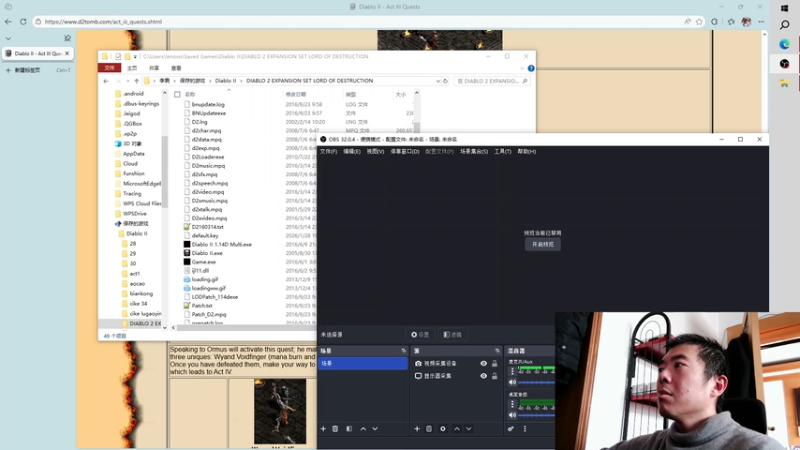Add page to favorites star icon

click(x=699, y=22)
